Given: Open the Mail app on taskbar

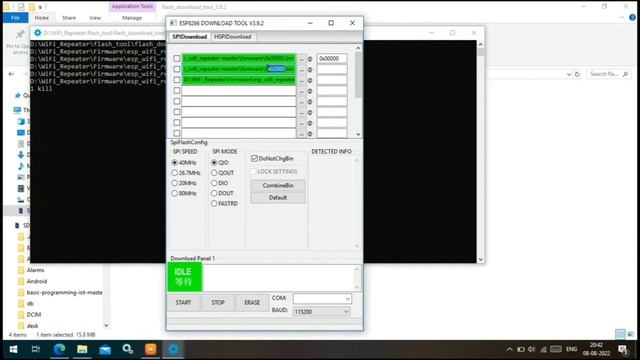Looking at the screenshot, I should [105, 349].
